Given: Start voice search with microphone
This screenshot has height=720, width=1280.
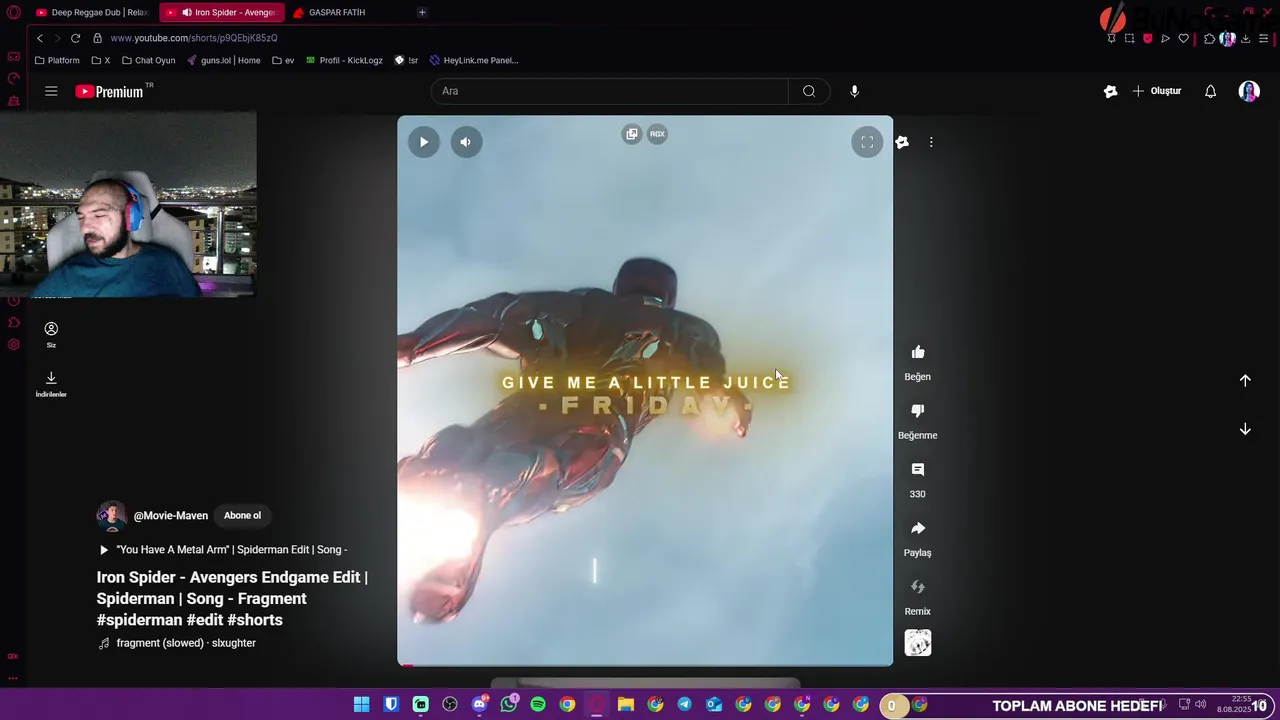Looking at the screenshot, I should tap(854, 91).
